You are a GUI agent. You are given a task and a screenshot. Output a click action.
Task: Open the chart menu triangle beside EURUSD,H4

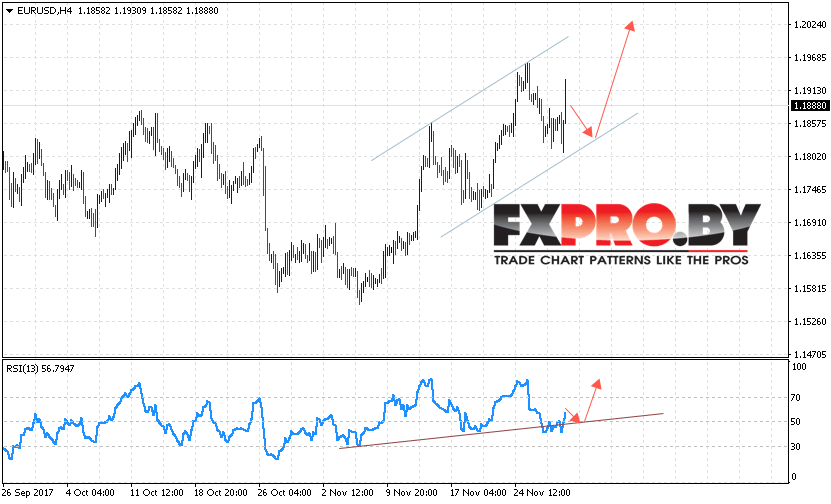tap(9, 11)
